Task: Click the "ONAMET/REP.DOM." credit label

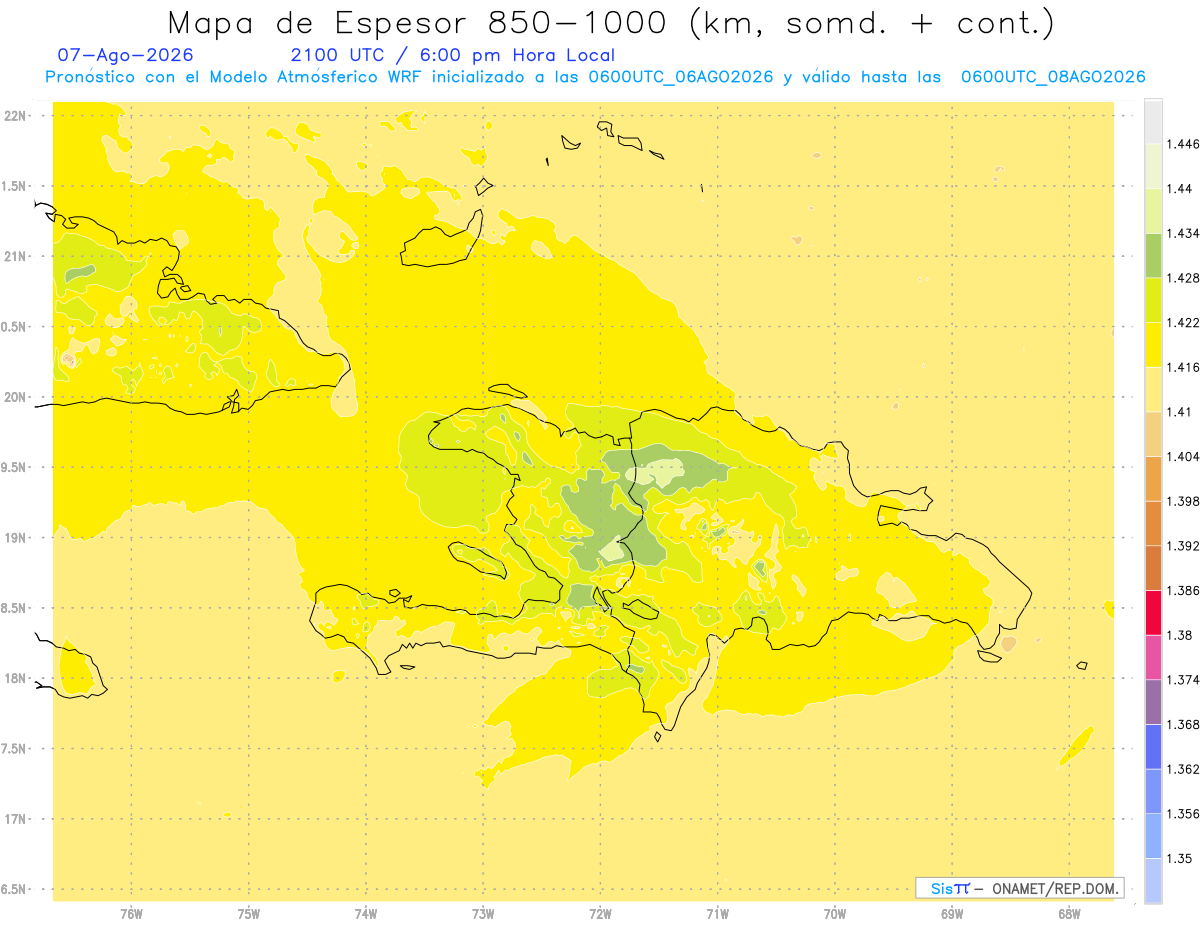Action: click(x=1056, y=888)
